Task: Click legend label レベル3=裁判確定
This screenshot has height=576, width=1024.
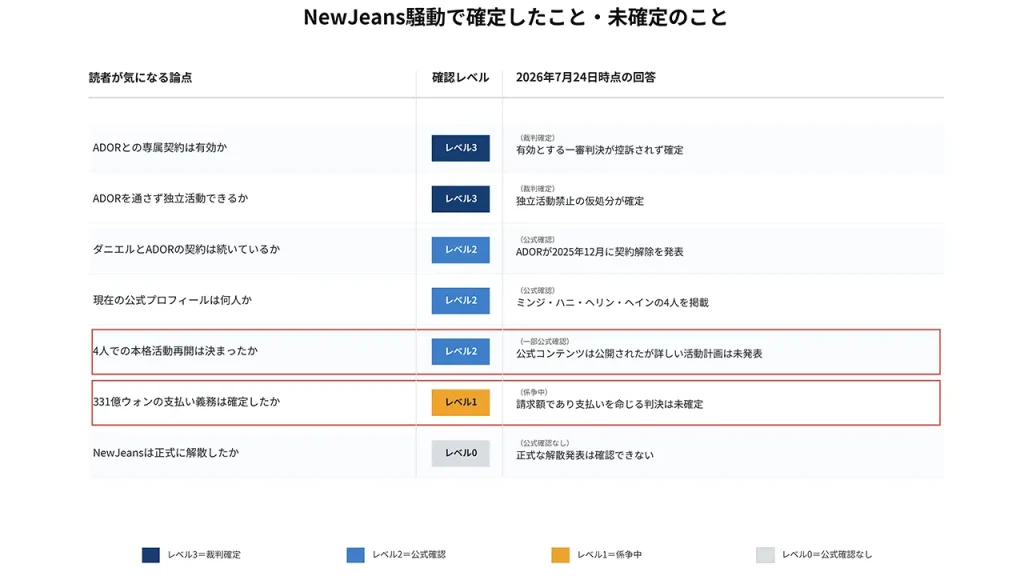Action: (x=204, y=555)
